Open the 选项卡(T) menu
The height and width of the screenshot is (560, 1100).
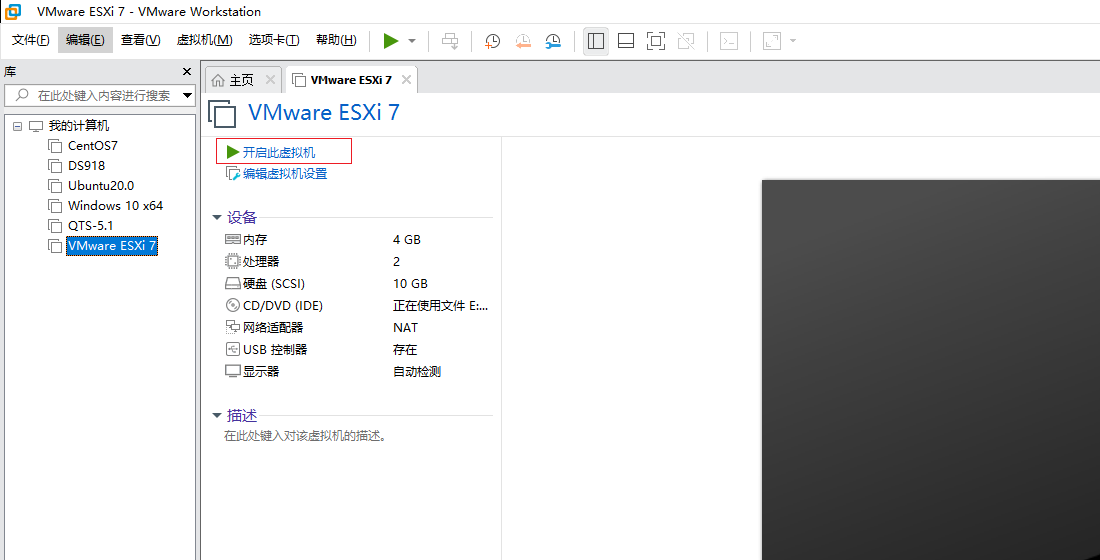(274, 40)
